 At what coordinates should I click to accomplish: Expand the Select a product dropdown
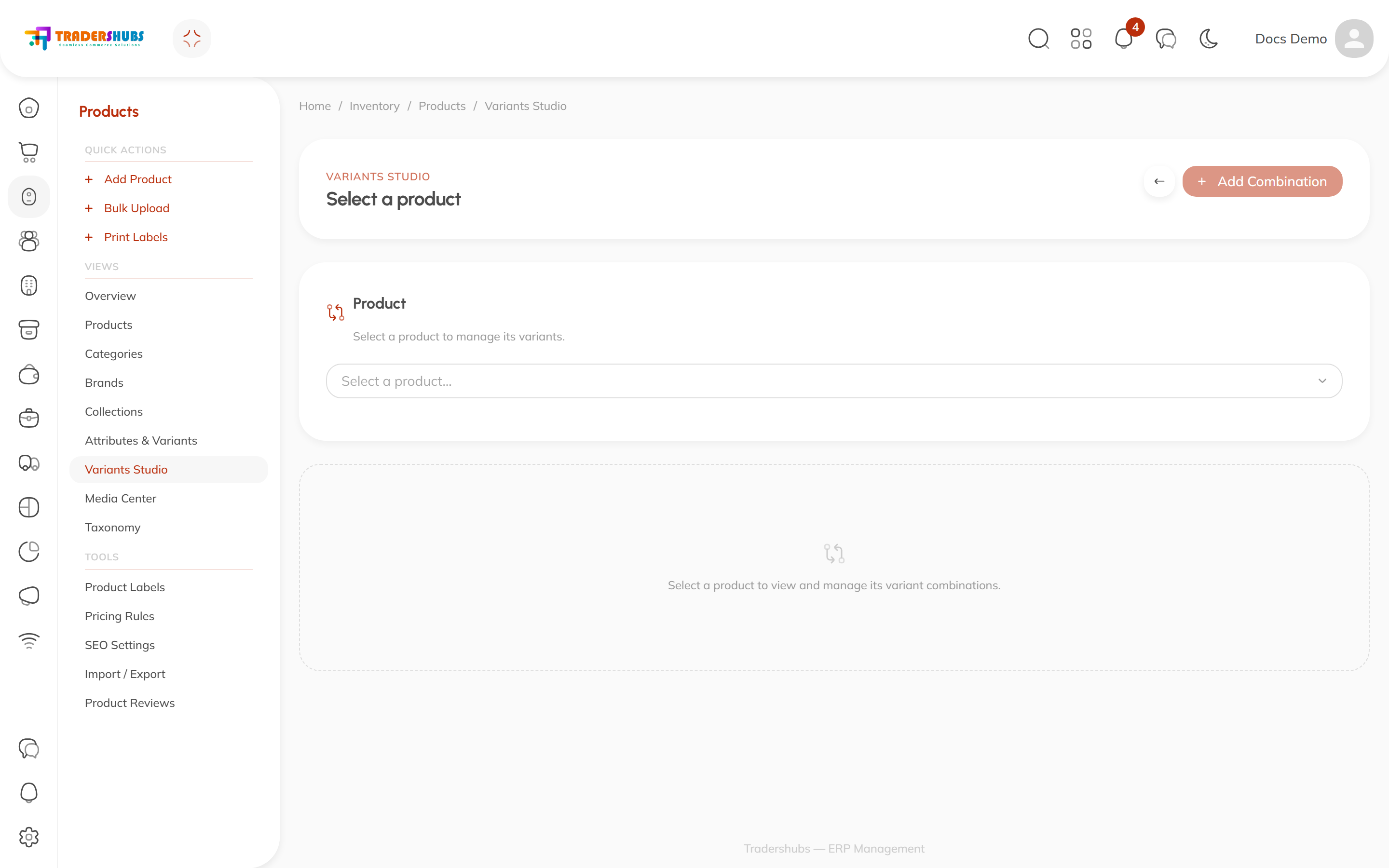[834, 380]
